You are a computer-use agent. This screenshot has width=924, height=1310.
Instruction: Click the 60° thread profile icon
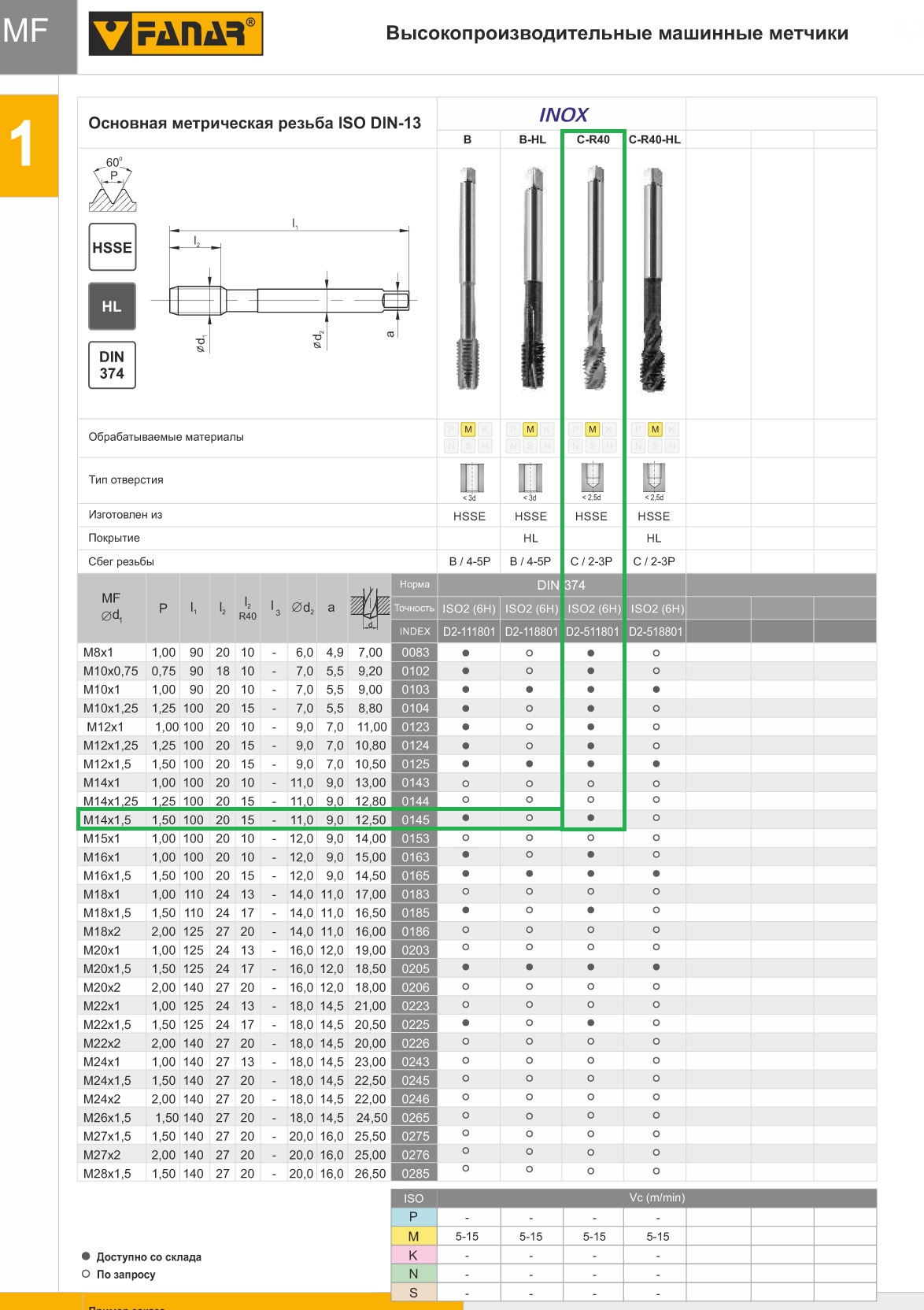tap(113, 185)
